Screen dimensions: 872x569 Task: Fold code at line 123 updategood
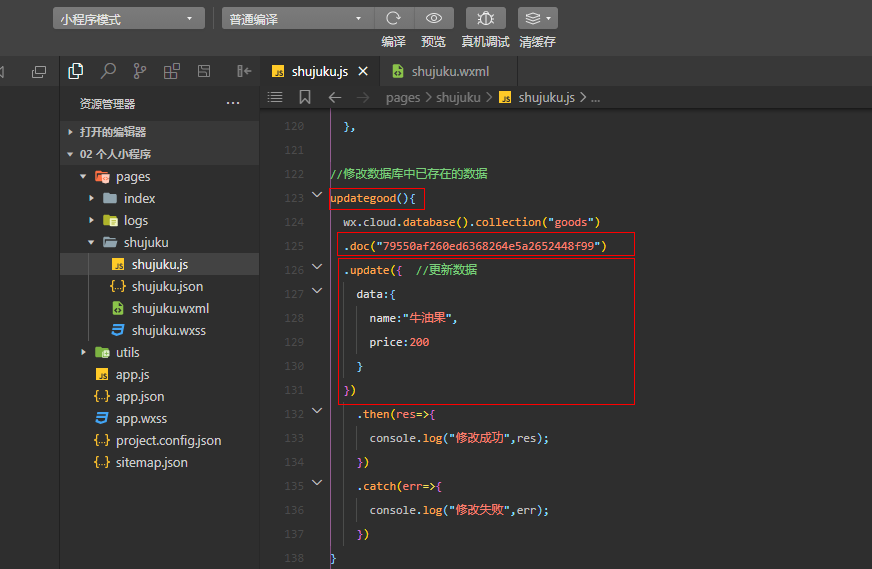point(317,195)
